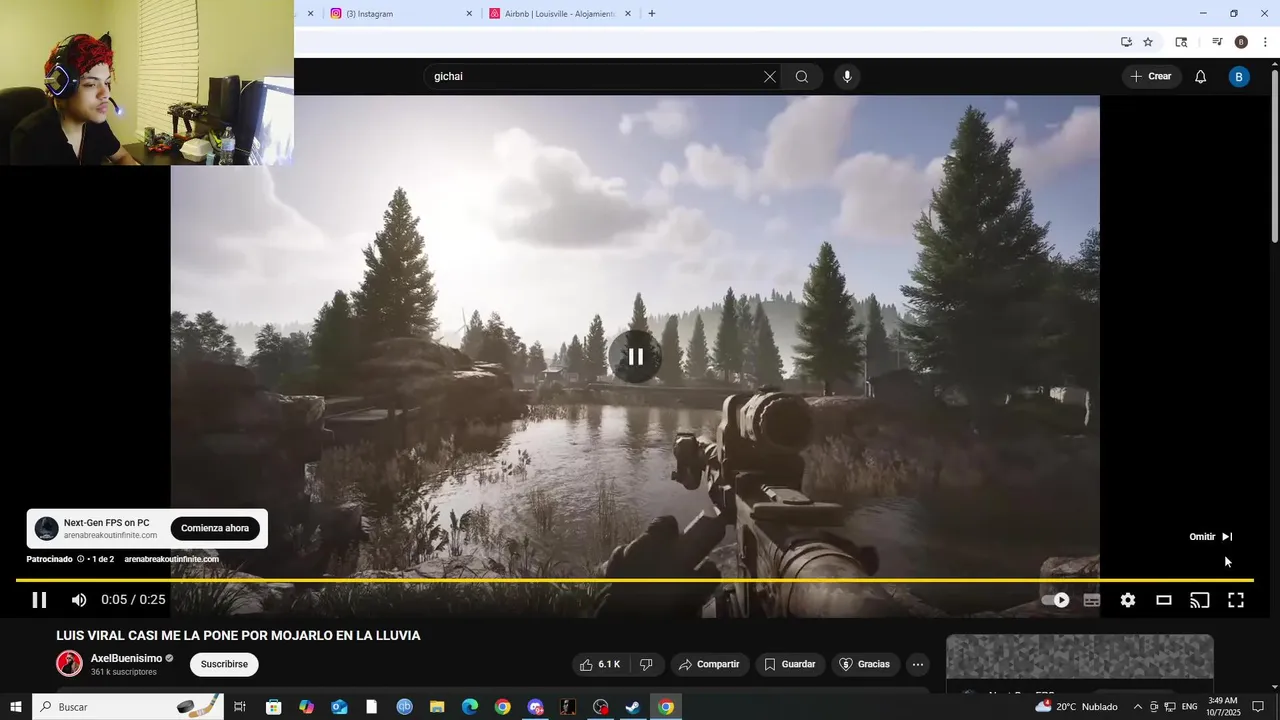This screenshot has width=1280, height=720.
Task: Click the taskbar Buscar search box
Action: click(128, 707)
